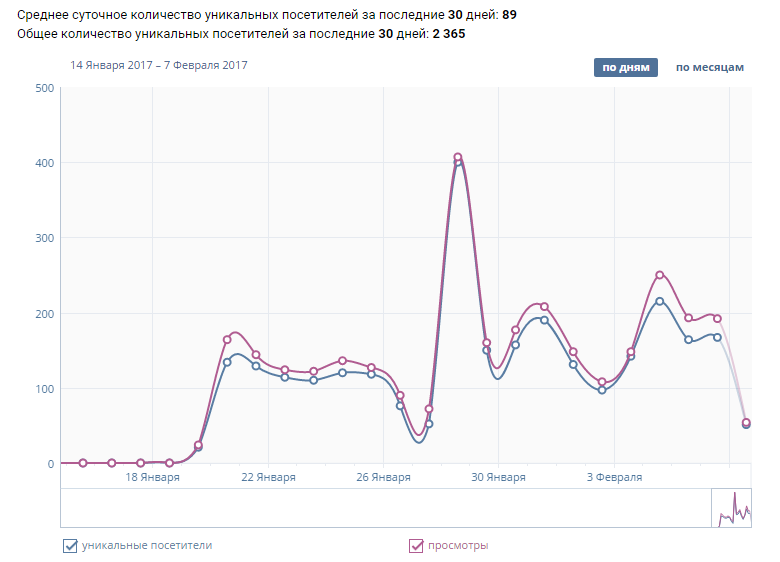Image resolution: width=780 pixels, height=562 pixels.
Task: Click the blue visitors dip point near 53
Action: 429,424
